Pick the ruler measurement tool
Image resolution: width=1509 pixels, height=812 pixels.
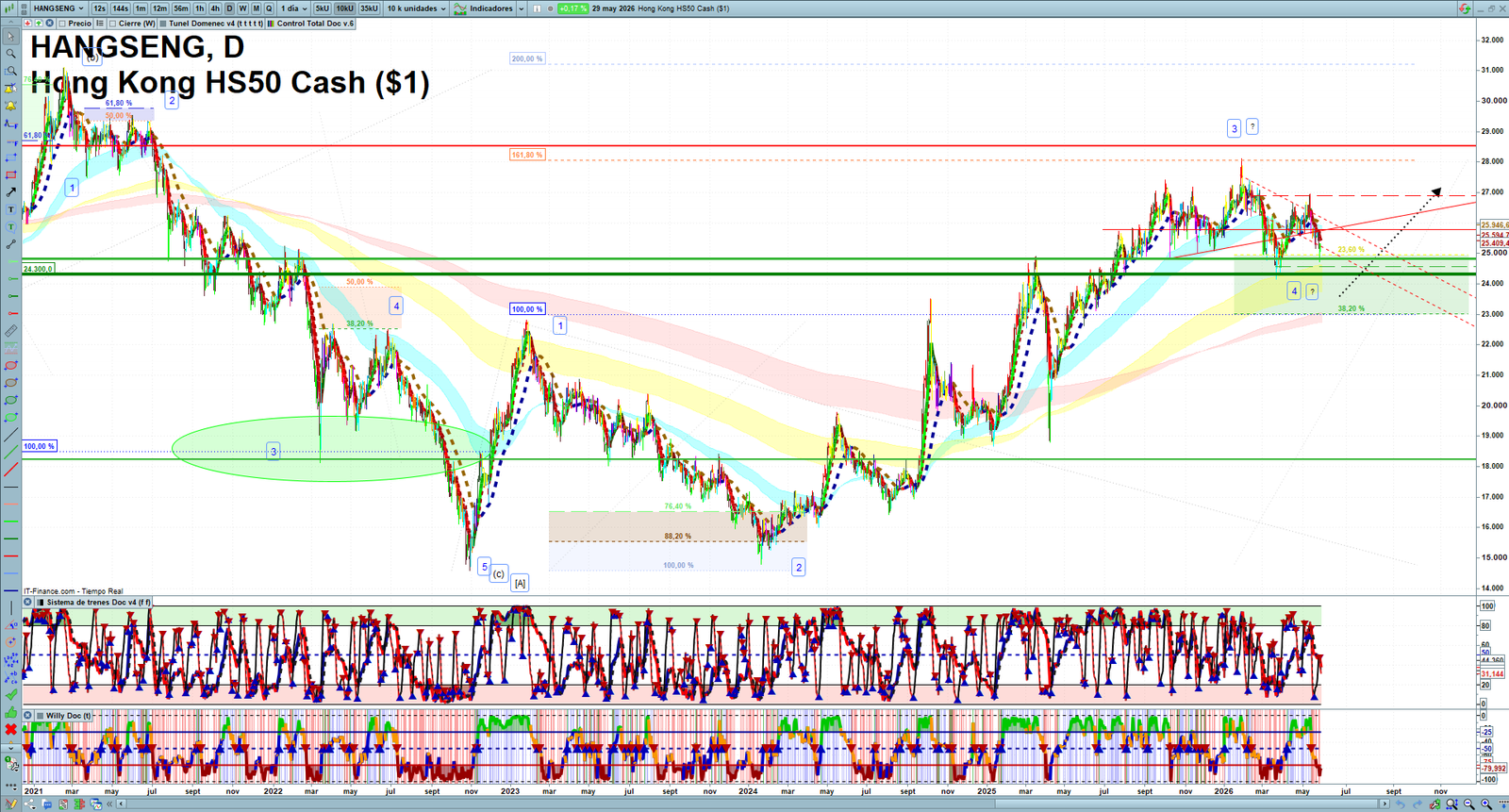[11, 331]
